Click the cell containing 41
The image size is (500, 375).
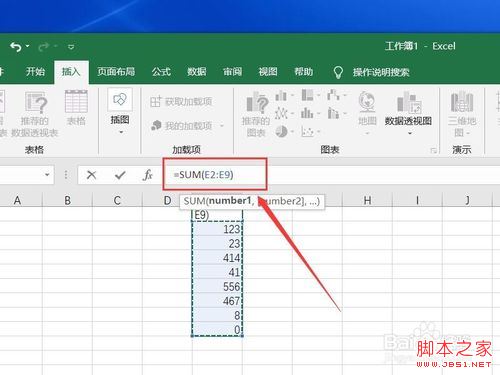point(217,272)
